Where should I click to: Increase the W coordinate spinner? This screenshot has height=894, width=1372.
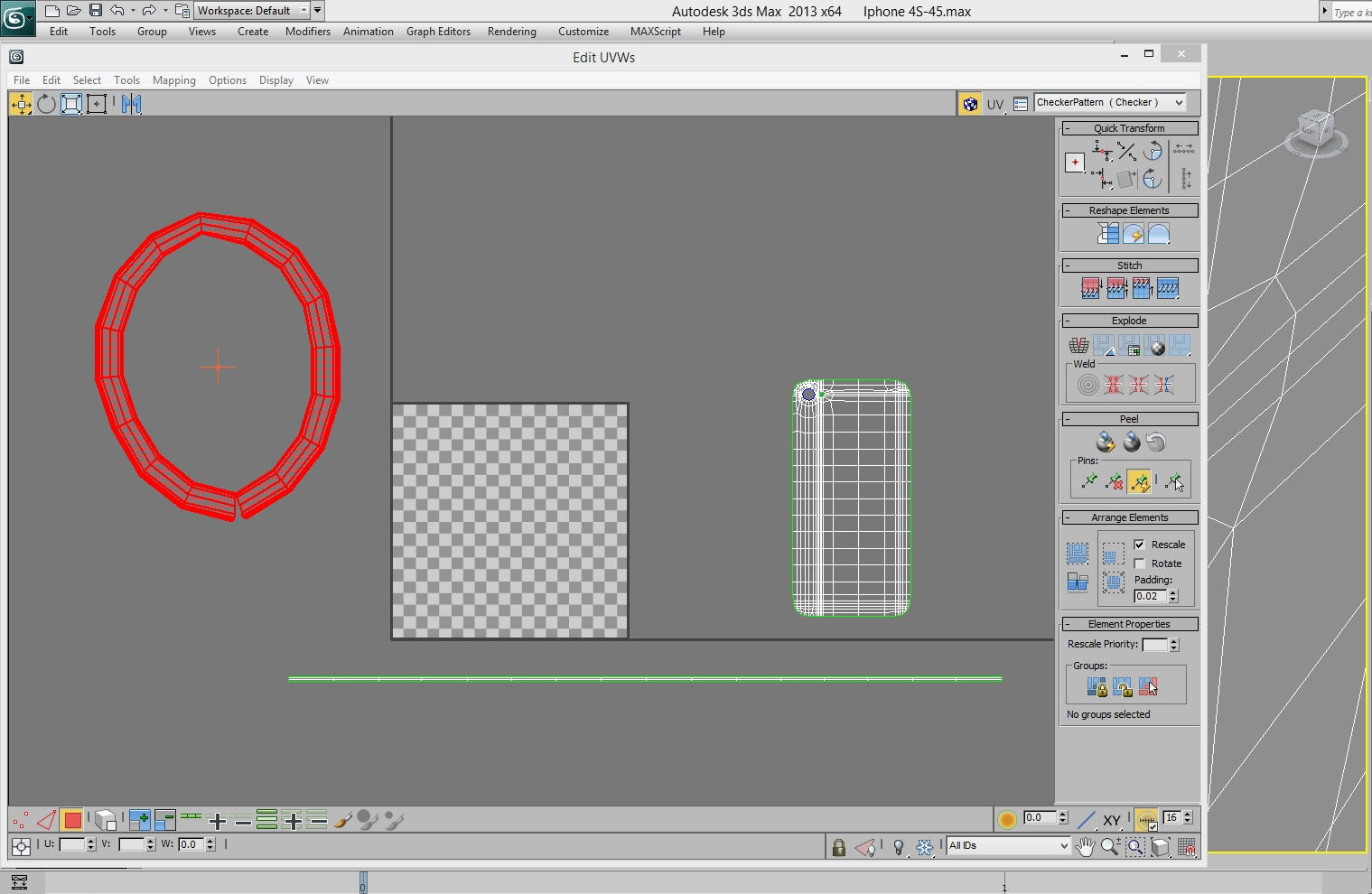(x=210, y=842)
